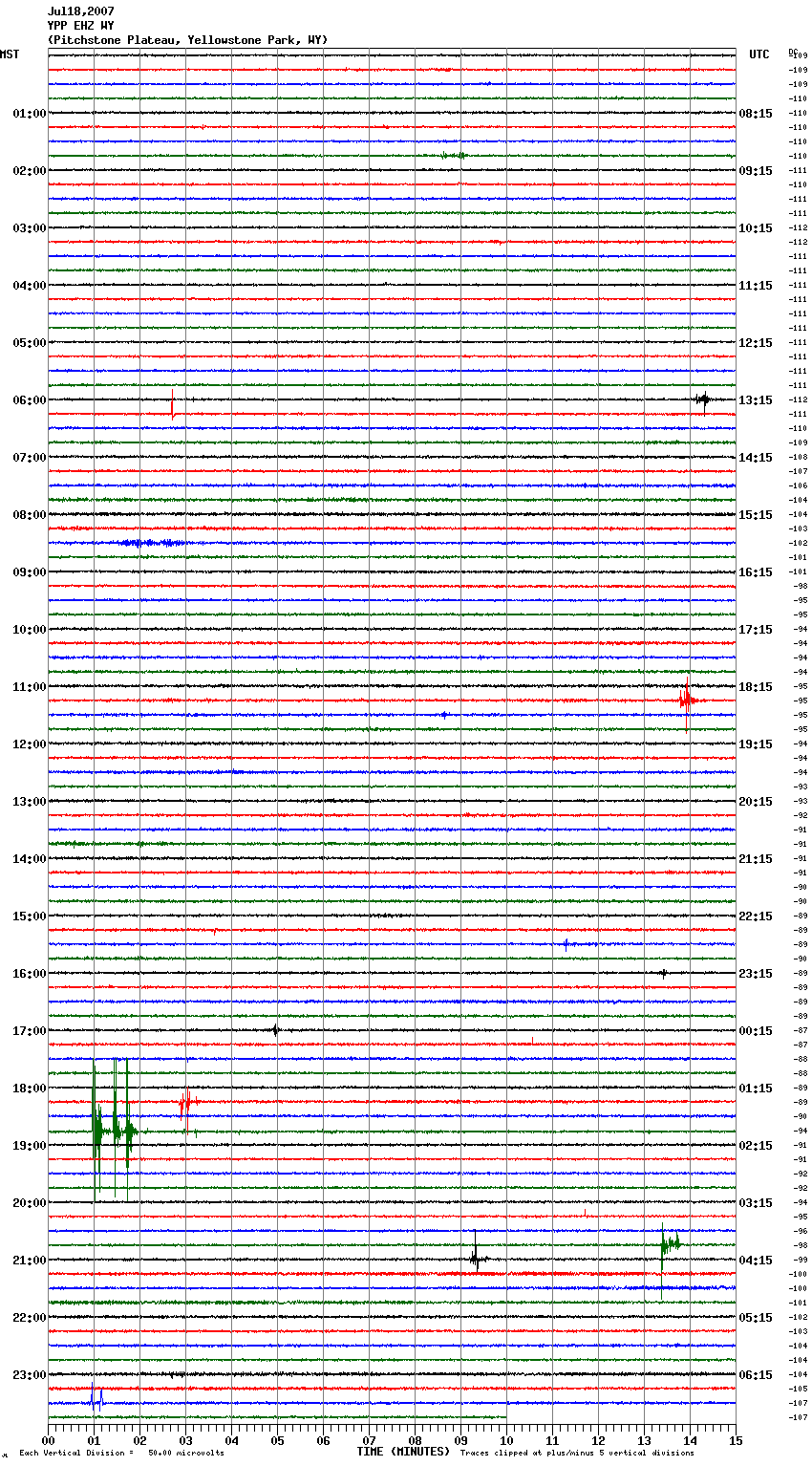Click the 10:15 UTC time label

[756, 228]
